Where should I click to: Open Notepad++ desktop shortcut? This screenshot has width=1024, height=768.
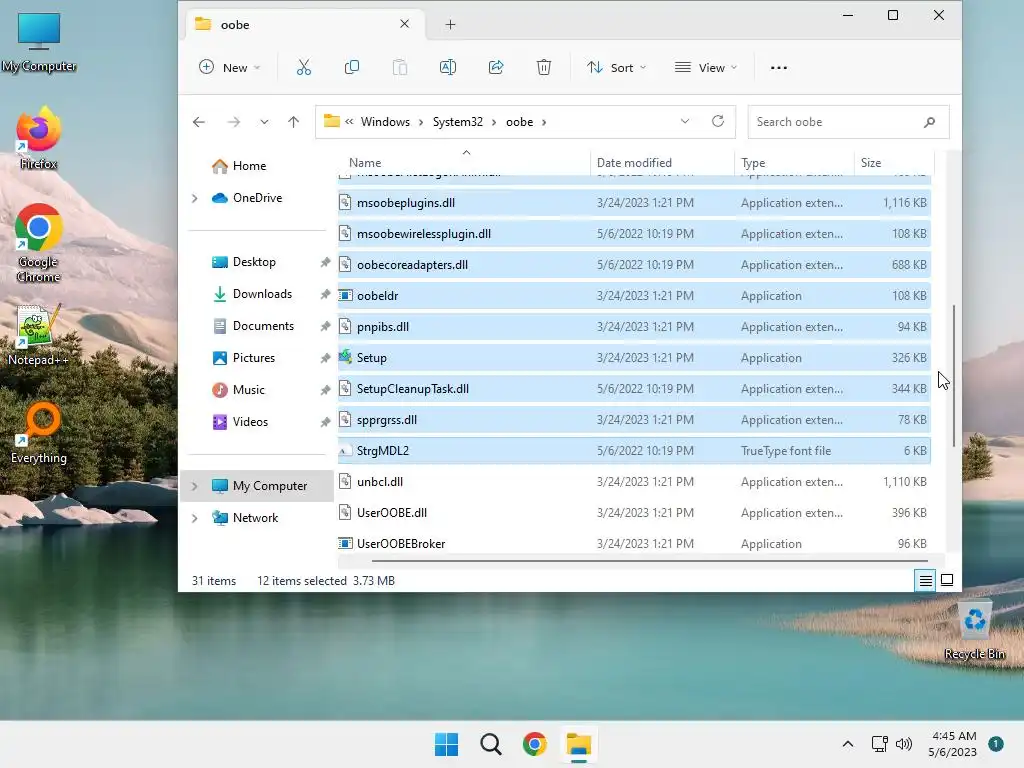click(x=39, y=334)
